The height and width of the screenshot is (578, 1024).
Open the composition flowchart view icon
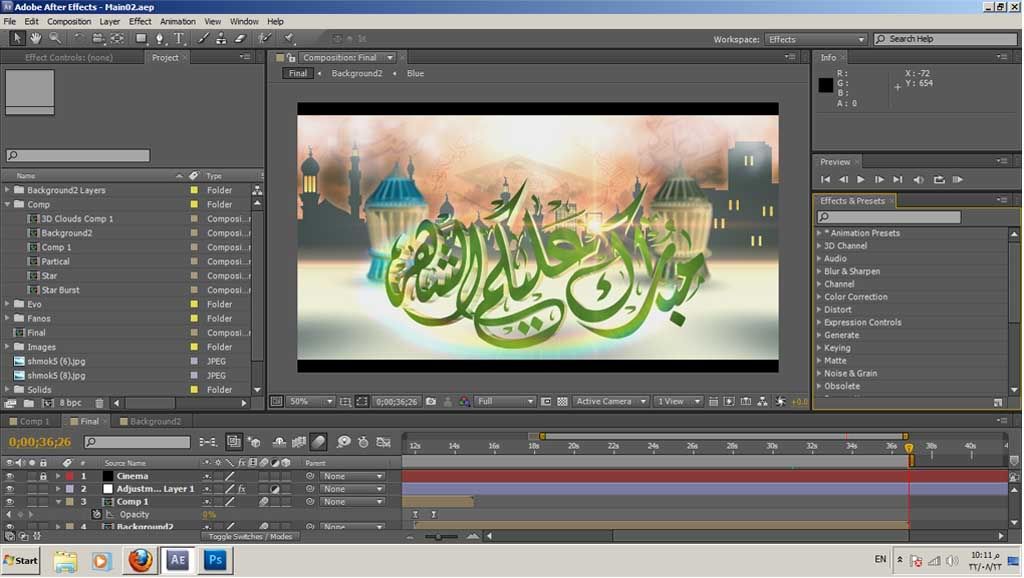pyautogui.click(x=762, y=402)
